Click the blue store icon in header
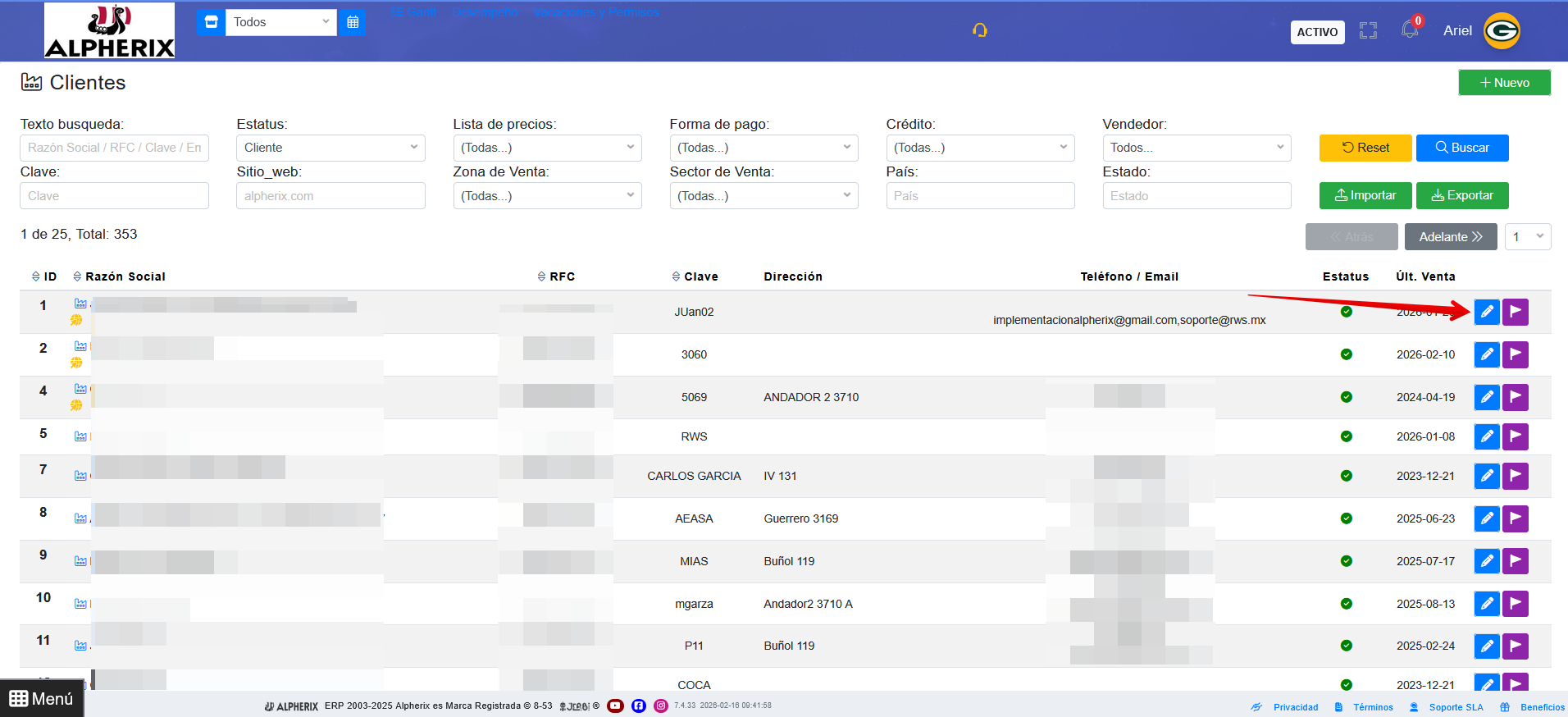The height and width of the screenshot is (717, 1568). pyautogui.click(x=211, y=22)
